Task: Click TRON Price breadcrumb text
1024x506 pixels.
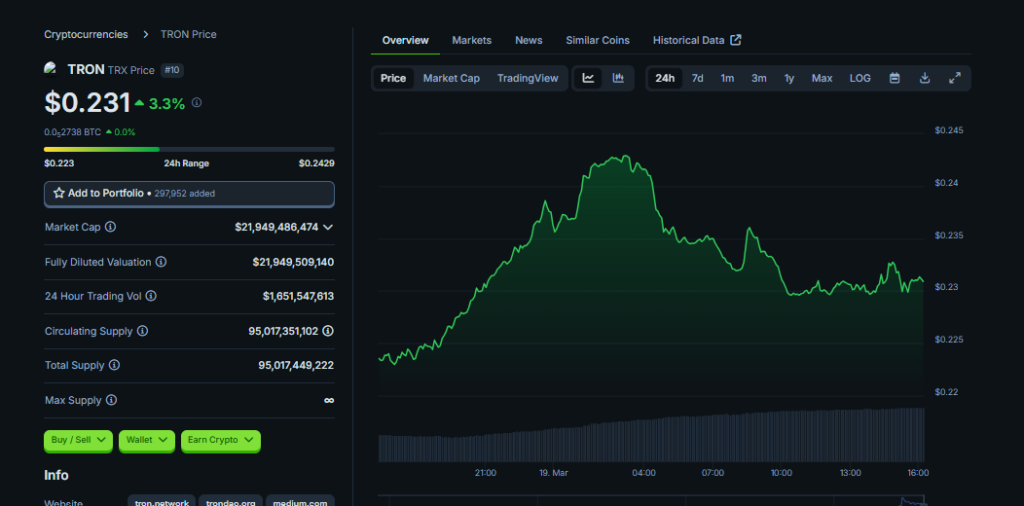Action: 189,35
